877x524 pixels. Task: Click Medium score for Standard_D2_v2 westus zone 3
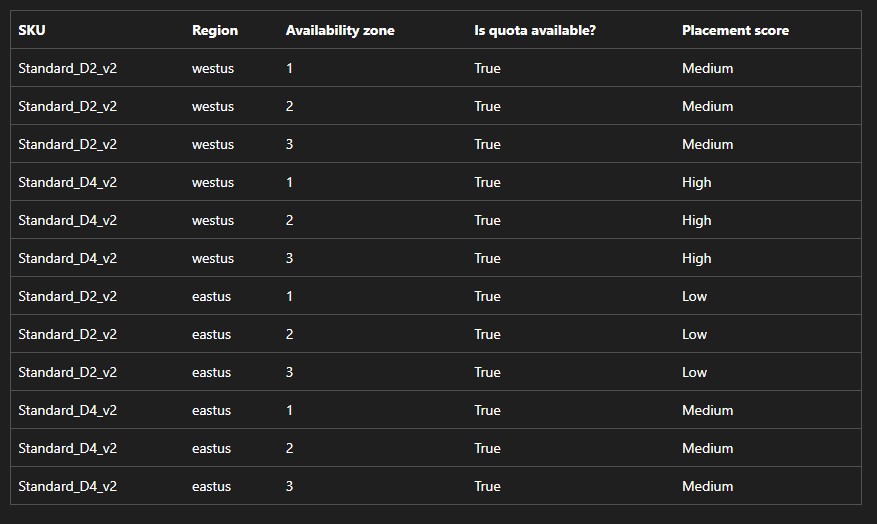[x=708, y=145]
